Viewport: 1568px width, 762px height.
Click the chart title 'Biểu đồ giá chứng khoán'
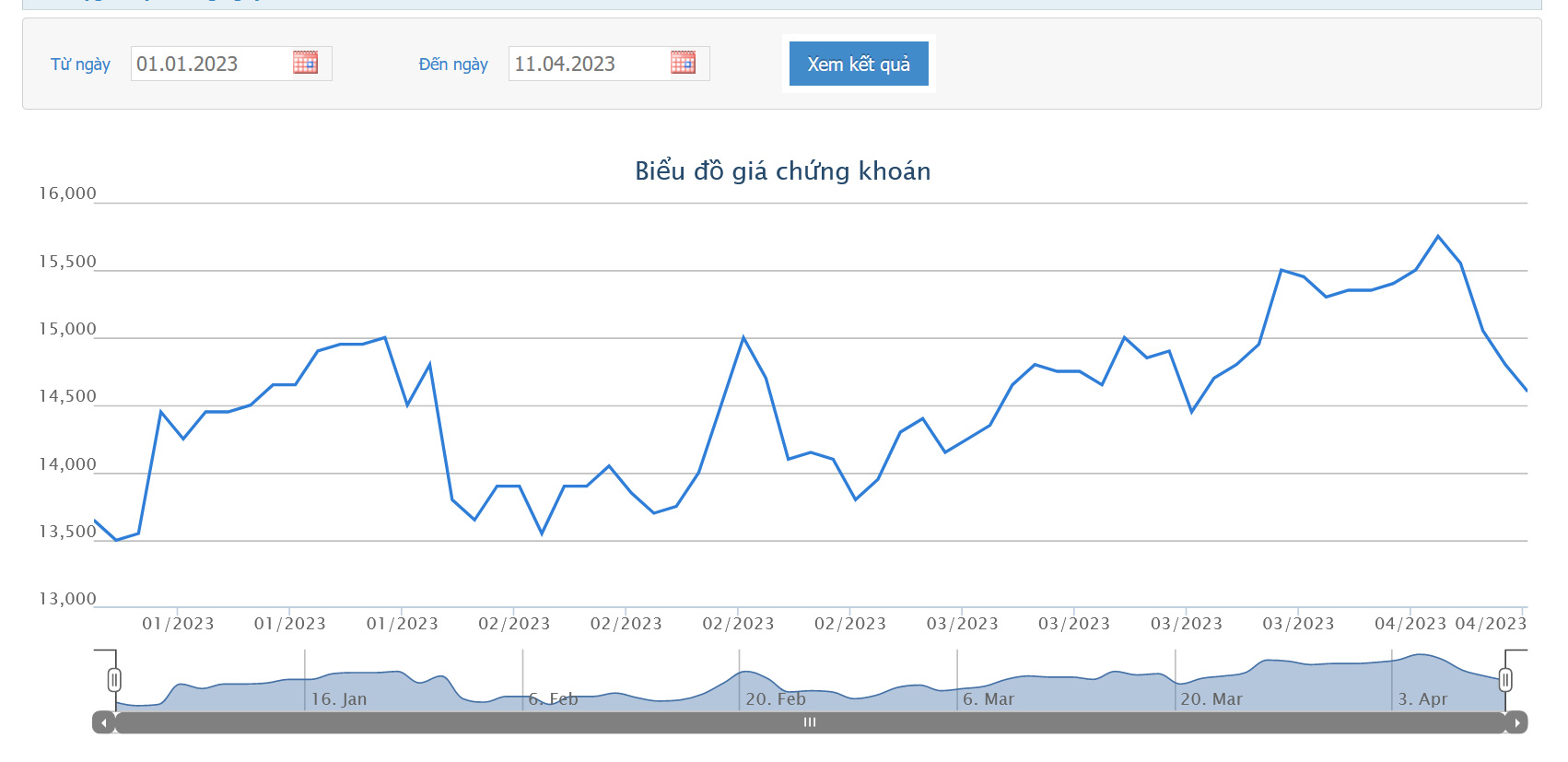point(782,171)
